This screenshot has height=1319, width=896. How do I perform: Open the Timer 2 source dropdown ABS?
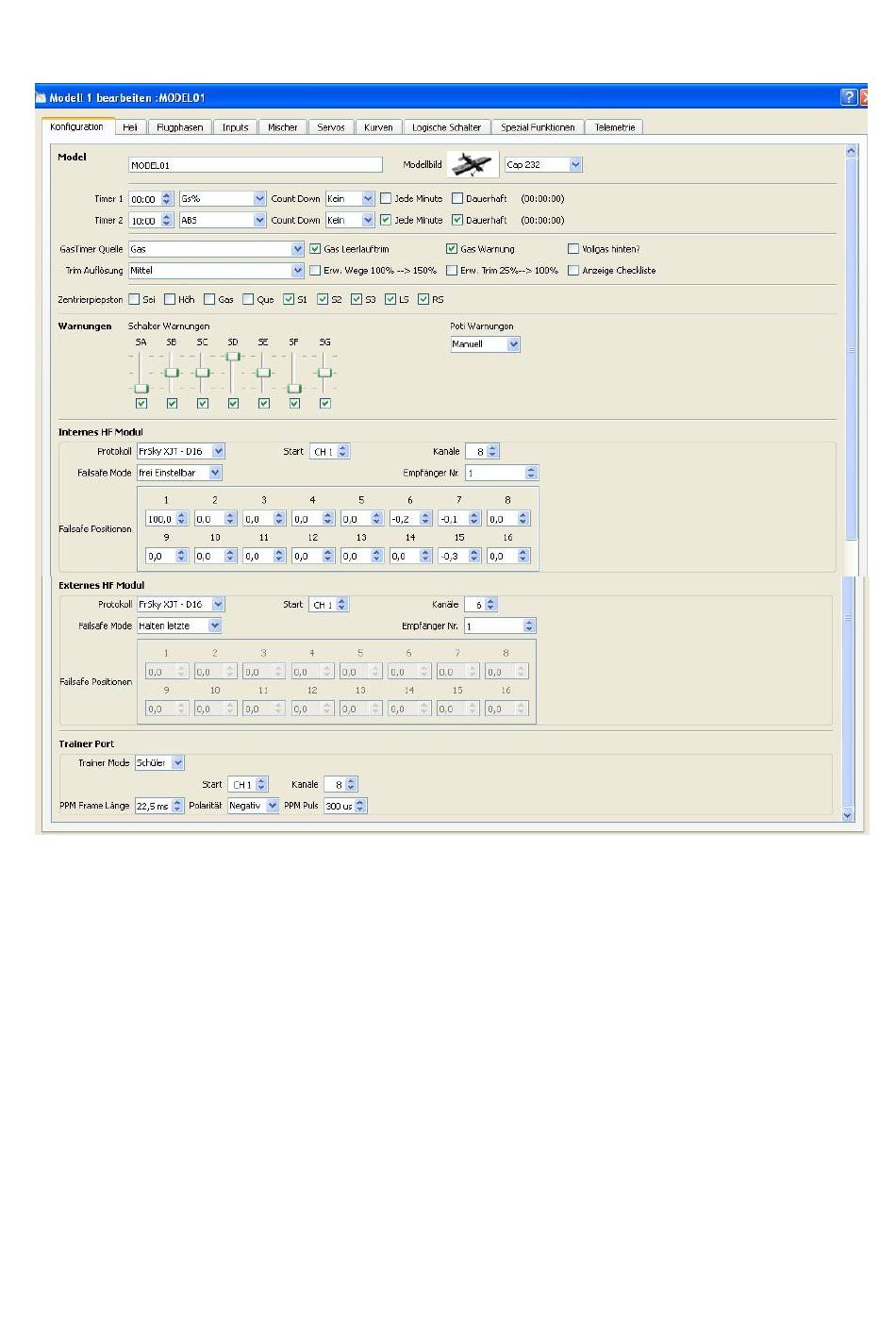[223, 221]
